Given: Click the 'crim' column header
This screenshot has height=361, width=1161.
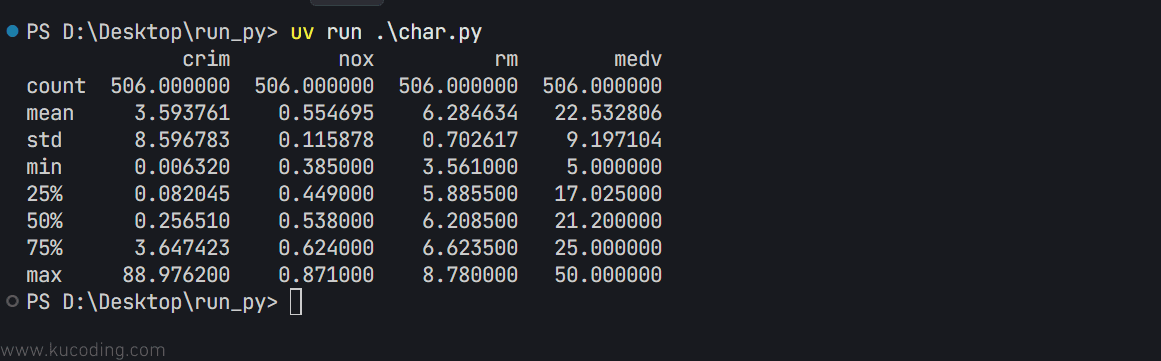Looking at the screenshot, I should (206, 59).
